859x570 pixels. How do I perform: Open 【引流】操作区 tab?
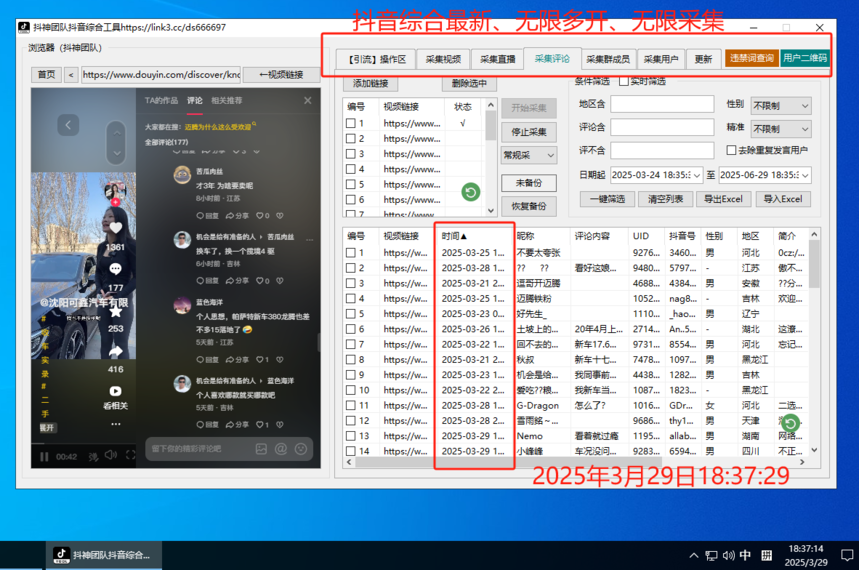point(377,59)
